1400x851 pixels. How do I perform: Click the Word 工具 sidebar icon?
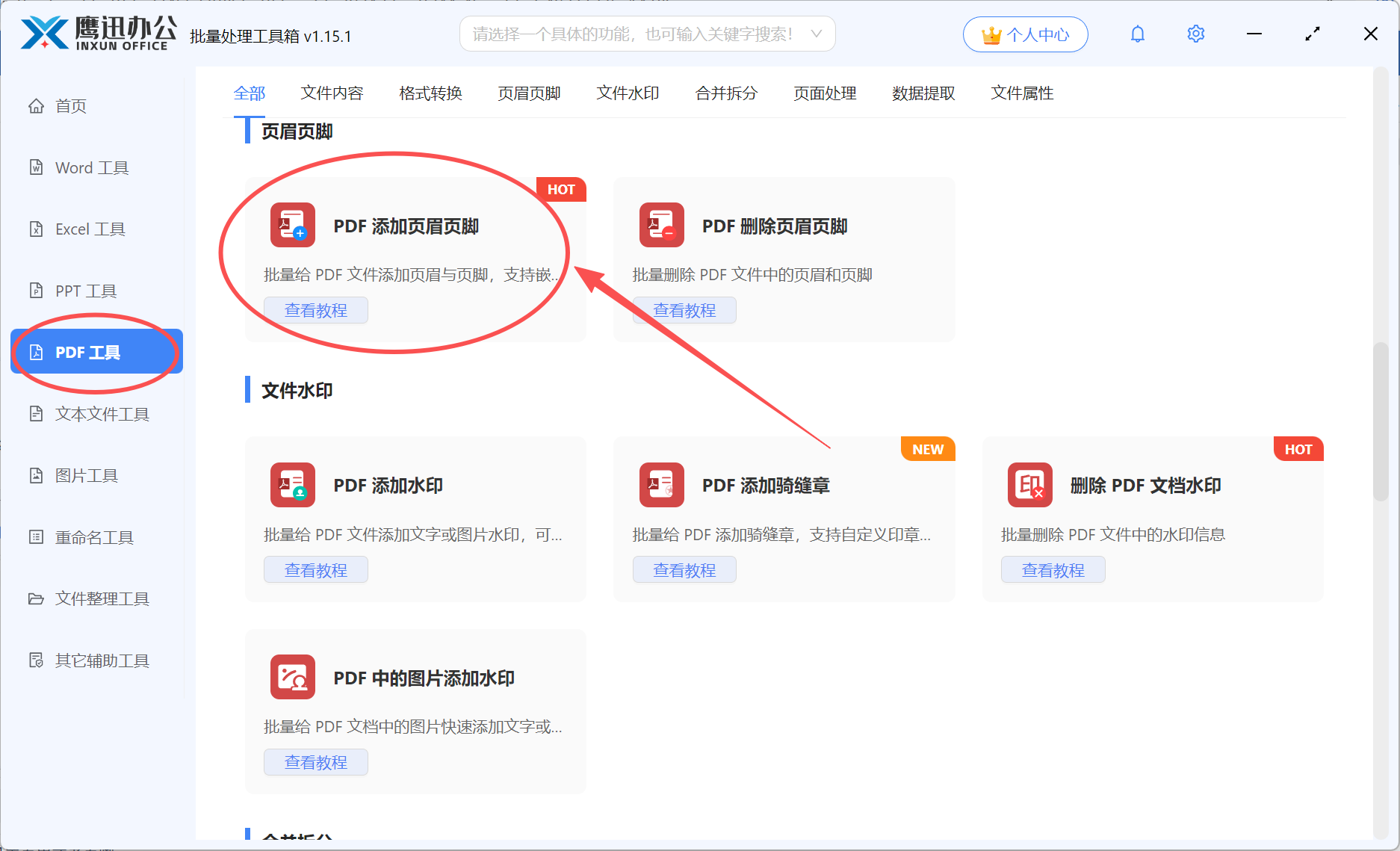coord(36,167)
